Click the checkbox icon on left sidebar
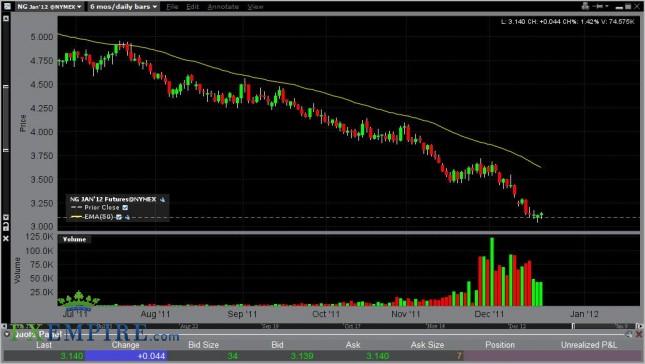645x364 pixels. [6, 217]
